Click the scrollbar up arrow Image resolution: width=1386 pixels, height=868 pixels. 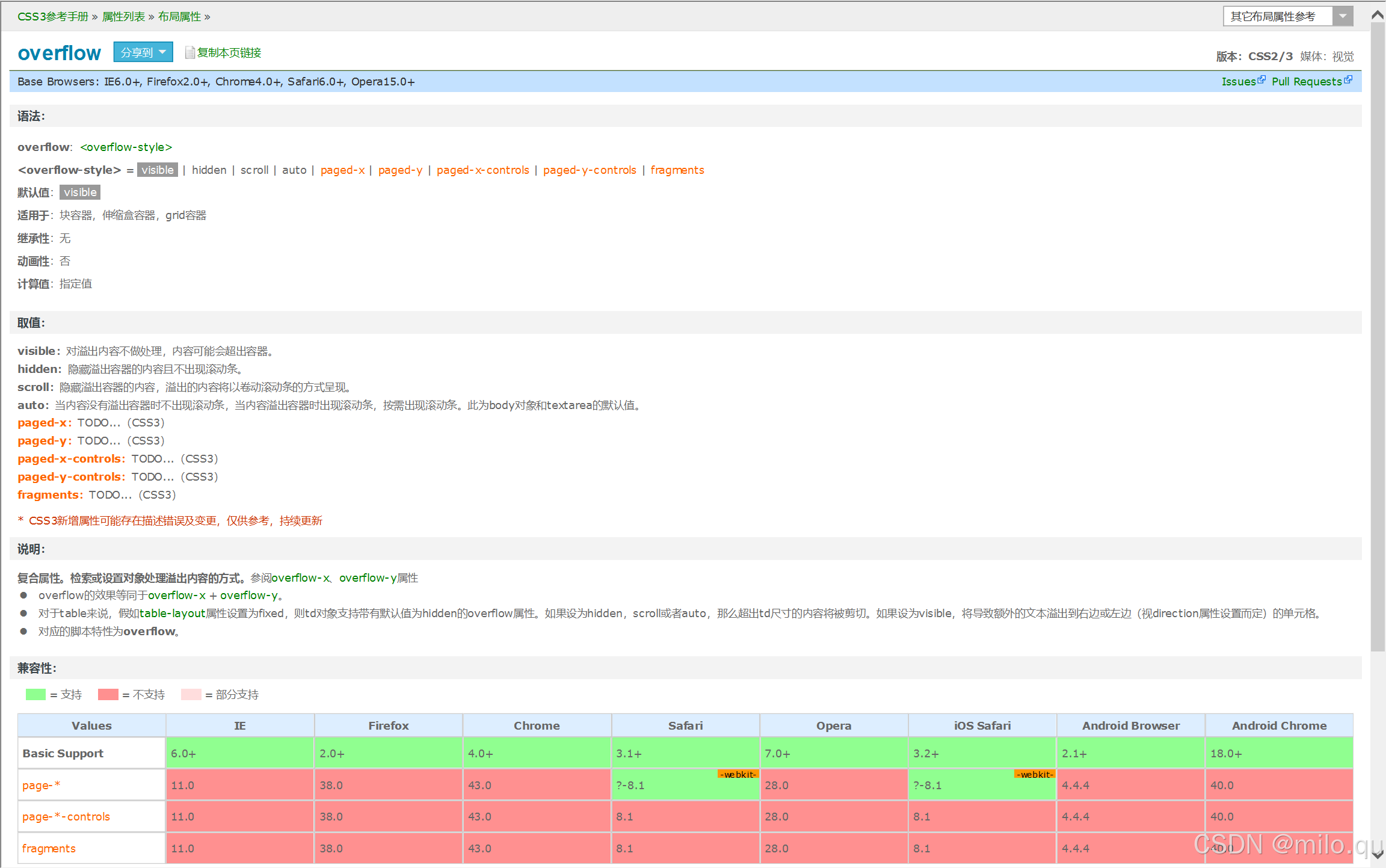point(1378,15)
